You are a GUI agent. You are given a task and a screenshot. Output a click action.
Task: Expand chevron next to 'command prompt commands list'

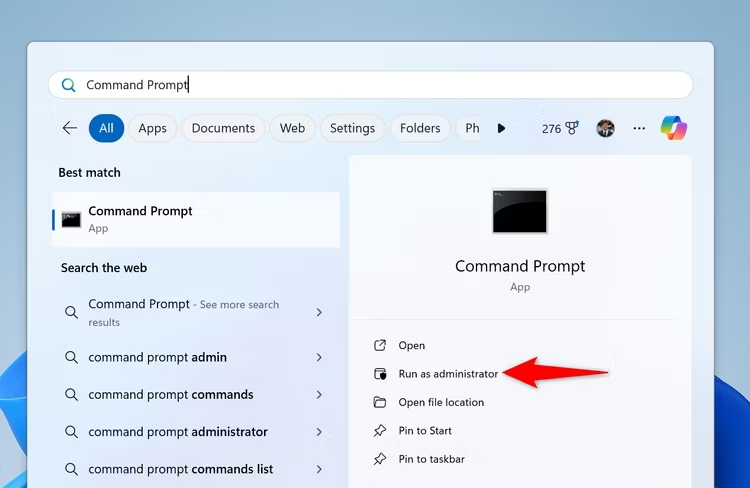(319, 469)
